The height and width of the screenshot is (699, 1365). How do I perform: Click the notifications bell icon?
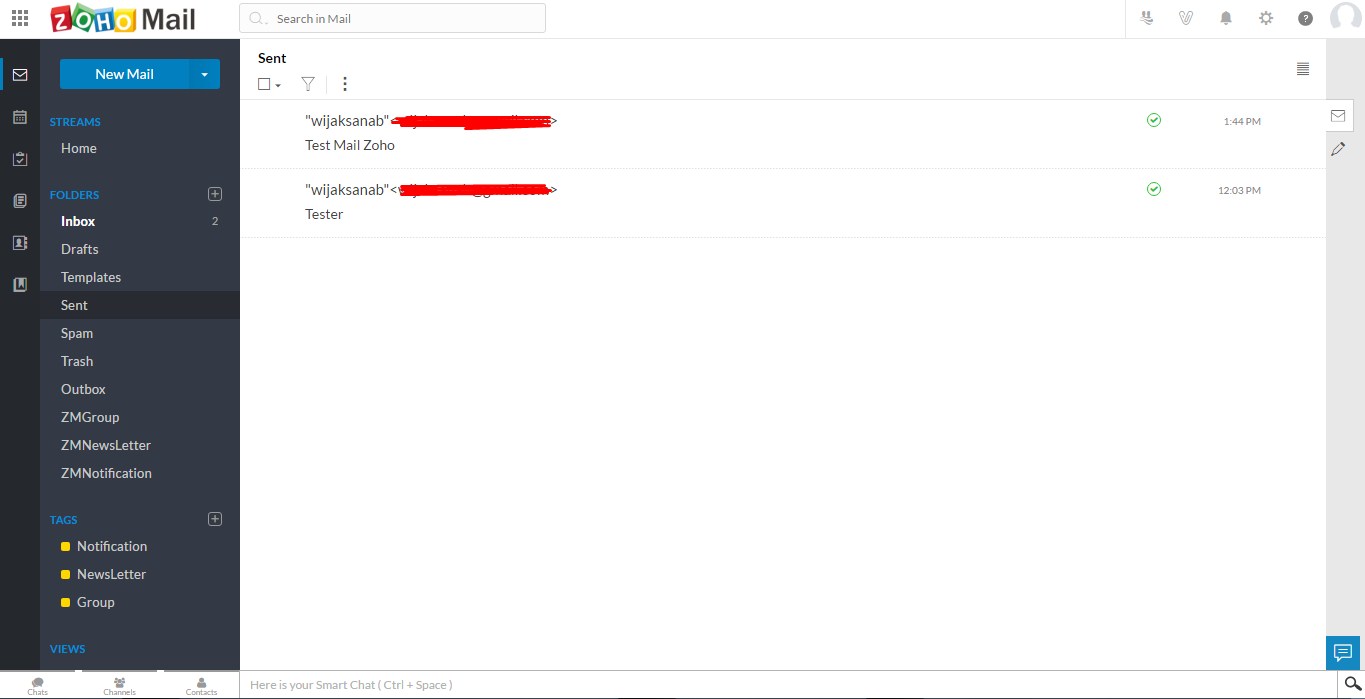1226,18
